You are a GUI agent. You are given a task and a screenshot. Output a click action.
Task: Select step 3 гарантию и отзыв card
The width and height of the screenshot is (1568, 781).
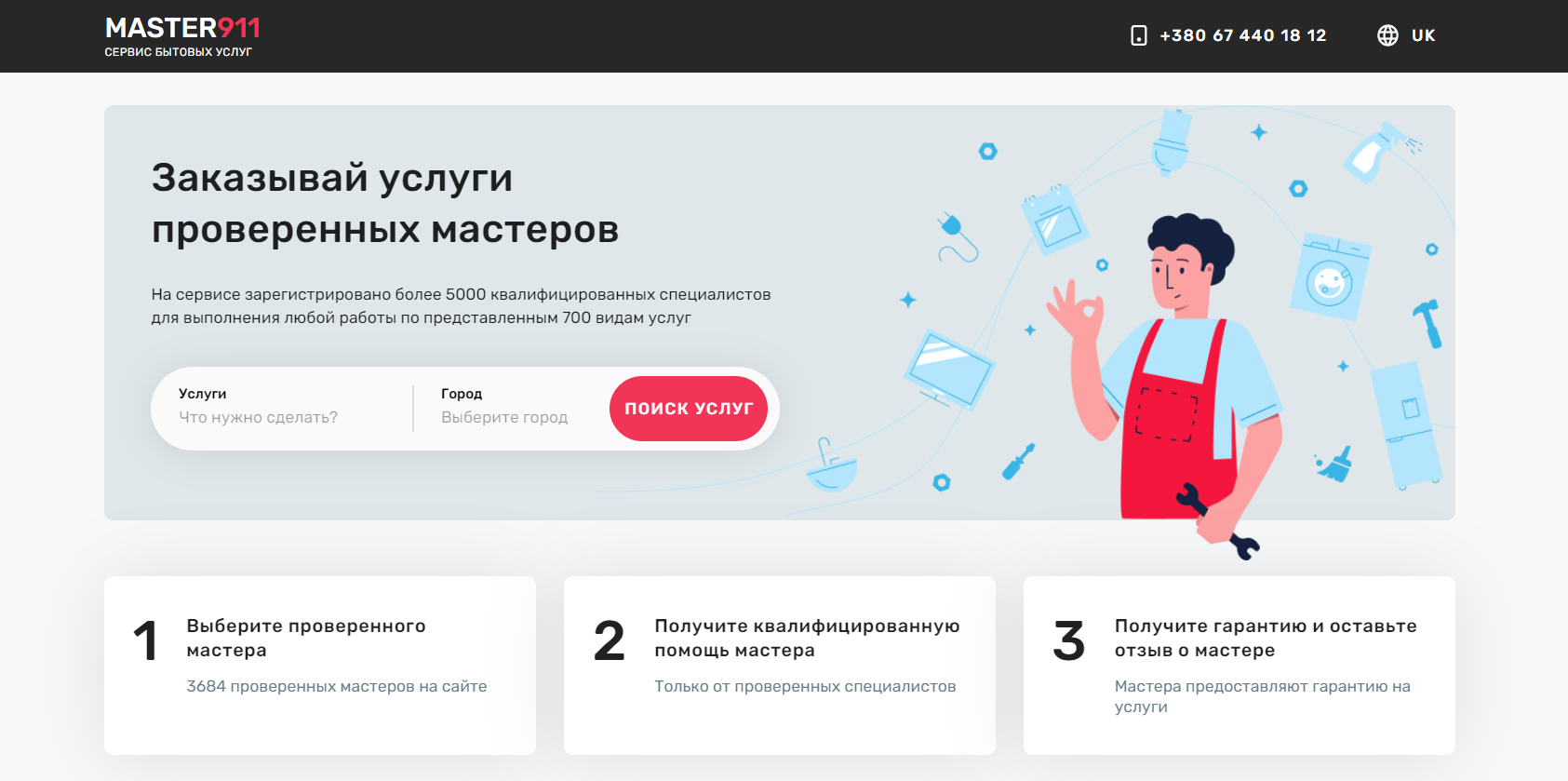coord(1240,666)
